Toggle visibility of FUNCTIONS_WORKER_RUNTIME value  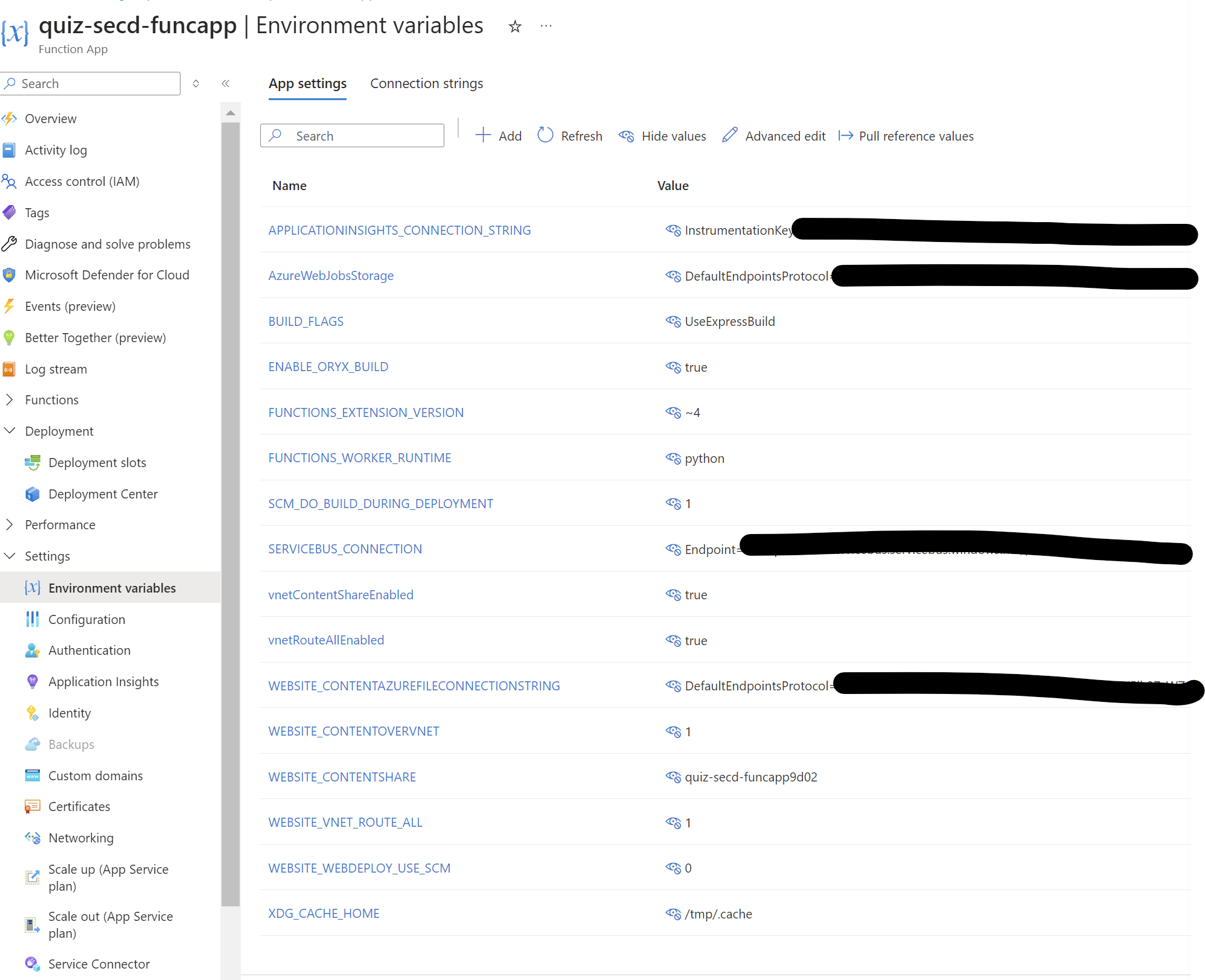(673, 458)
